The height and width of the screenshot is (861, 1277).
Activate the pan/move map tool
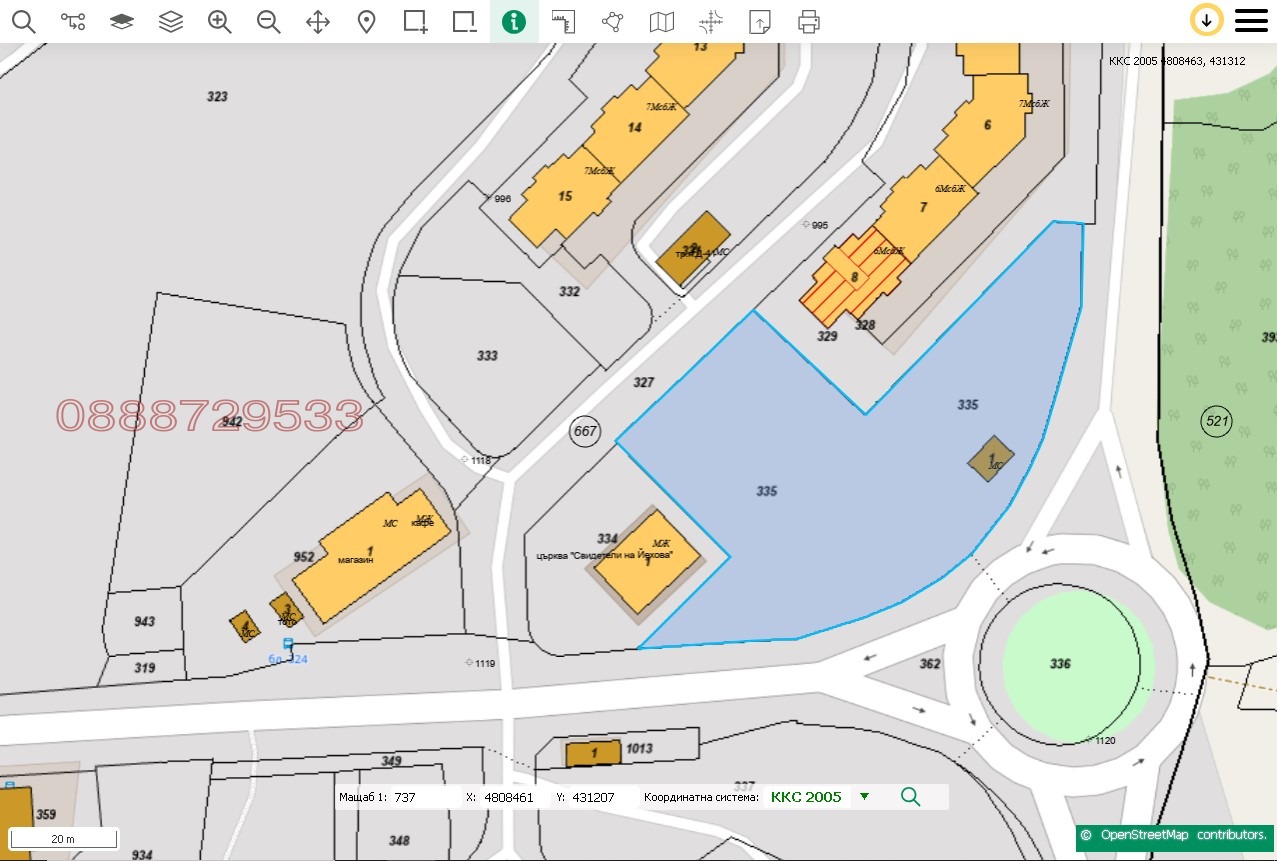click(x=317, y=20)
